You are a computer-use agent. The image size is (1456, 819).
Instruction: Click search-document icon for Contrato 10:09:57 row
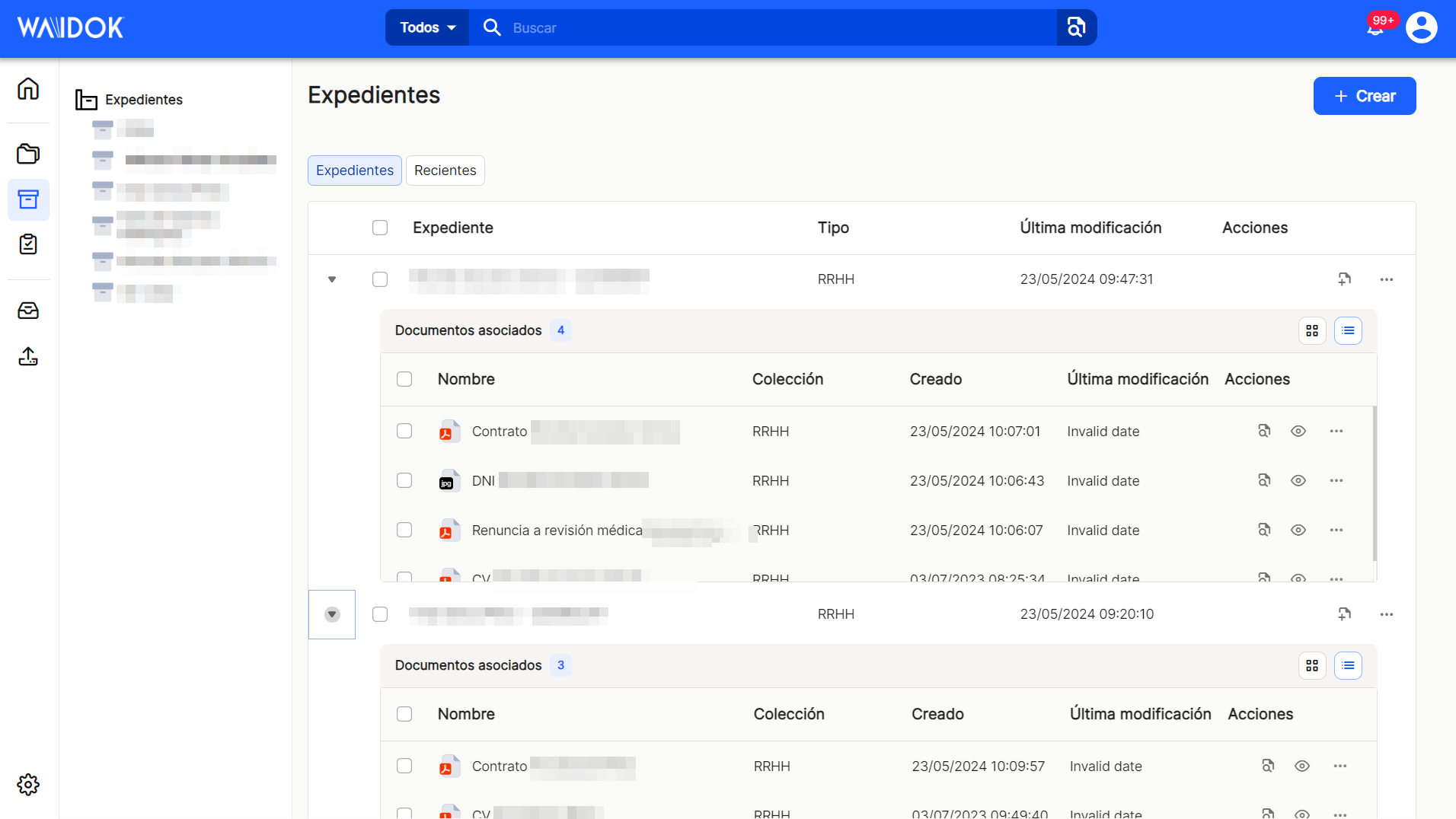1268,766
